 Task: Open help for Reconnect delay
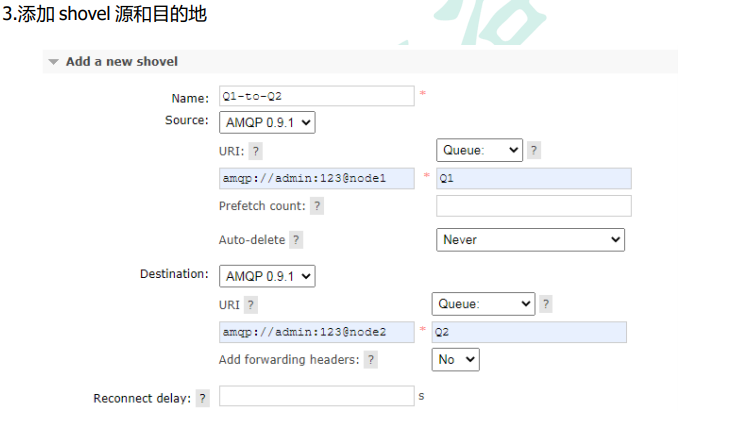tap(202, 399)
